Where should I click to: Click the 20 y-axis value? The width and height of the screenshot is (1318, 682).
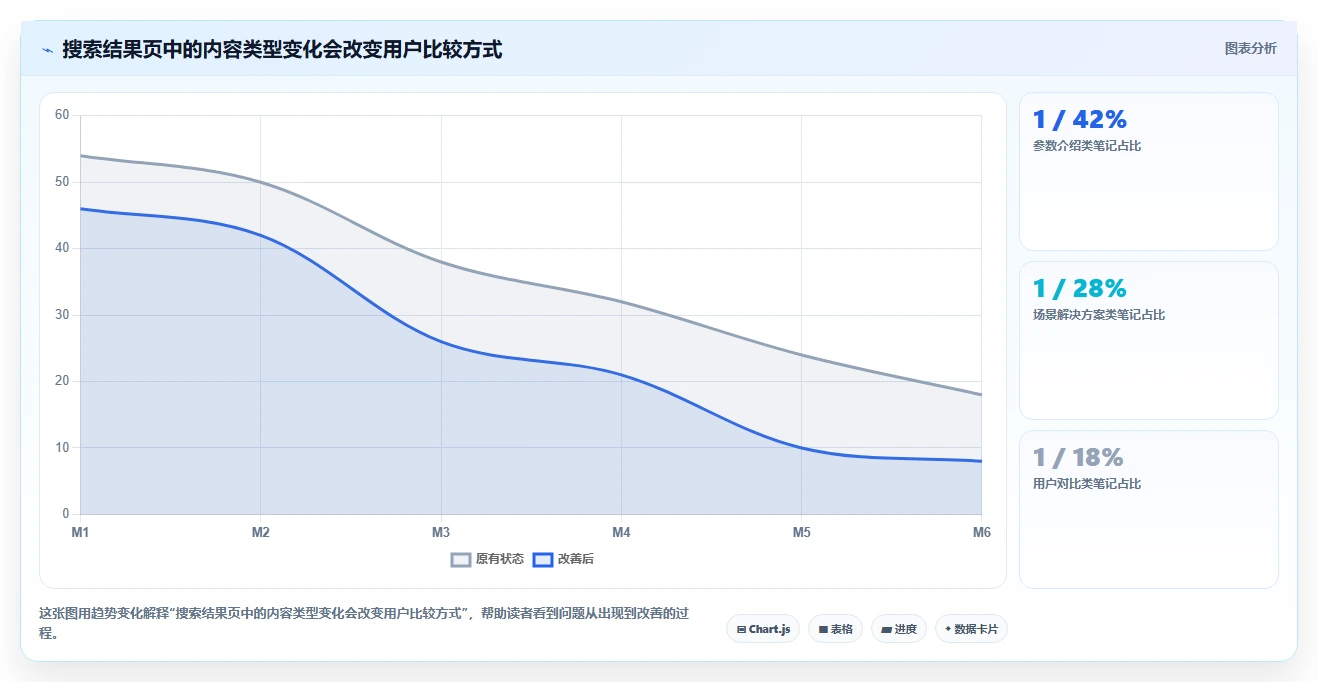pyautogui.click(x=62, y=381)
